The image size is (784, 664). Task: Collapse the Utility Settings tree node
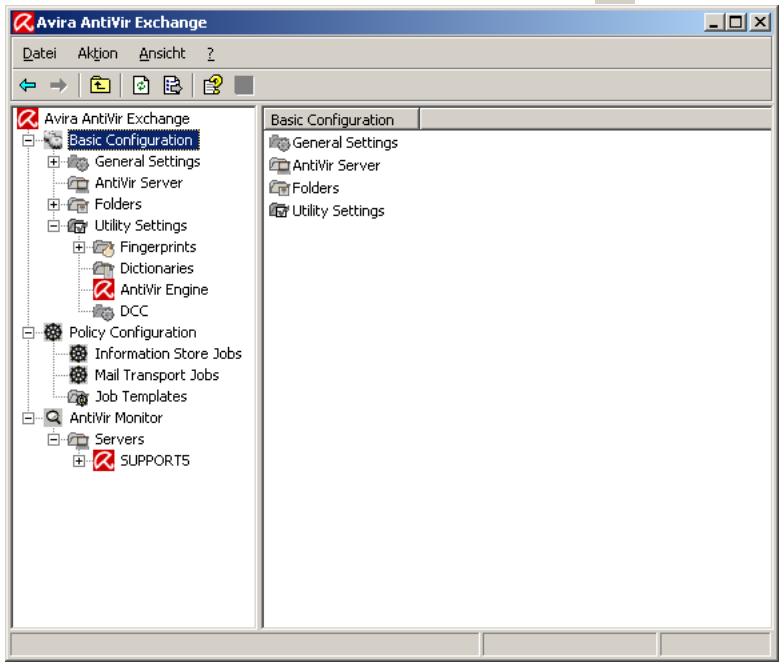[x=54, y=226]
